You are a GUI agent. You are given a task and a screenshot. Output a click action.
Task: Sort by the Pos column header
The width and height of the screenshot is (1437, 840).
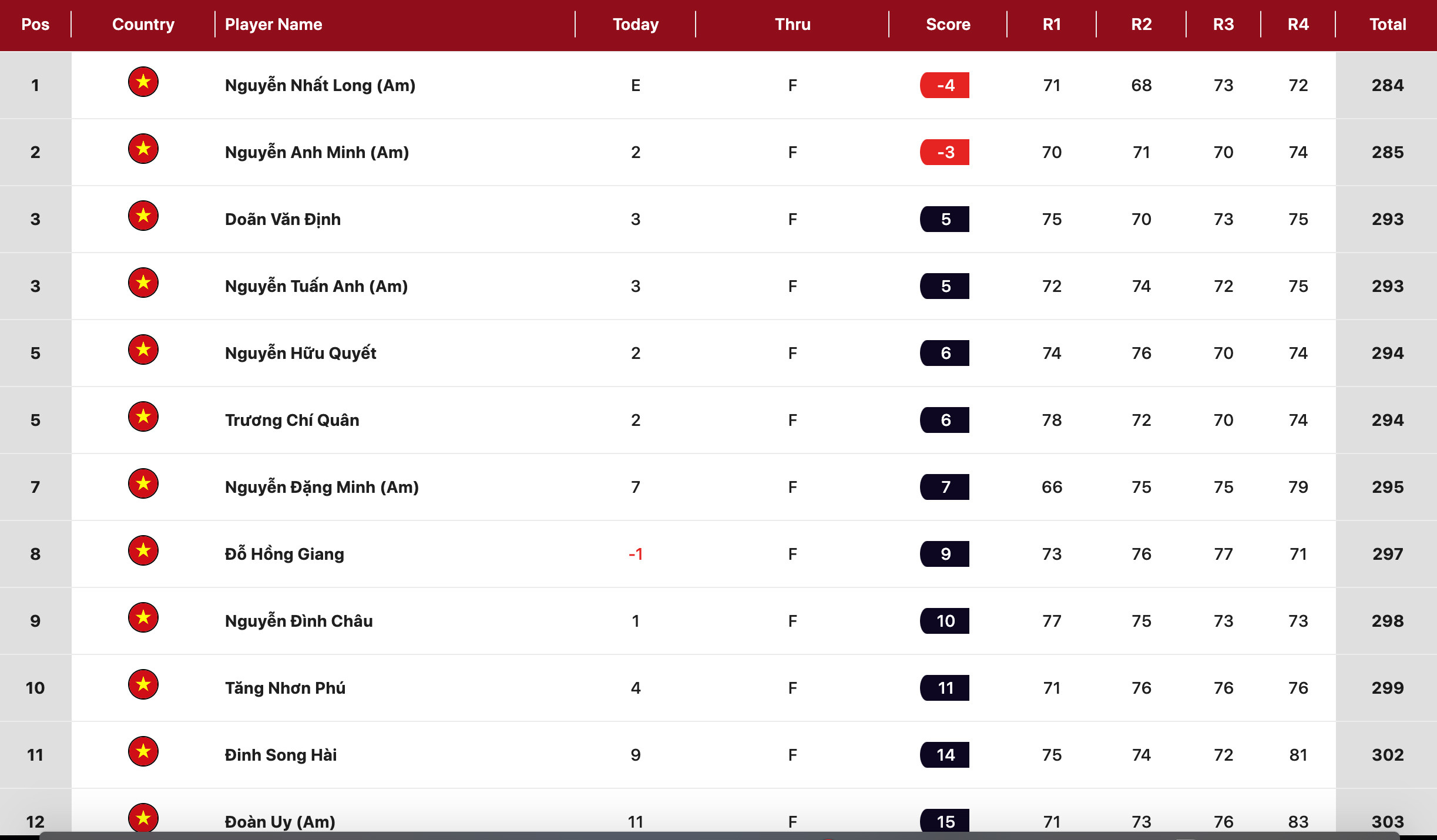coord(35,25)
